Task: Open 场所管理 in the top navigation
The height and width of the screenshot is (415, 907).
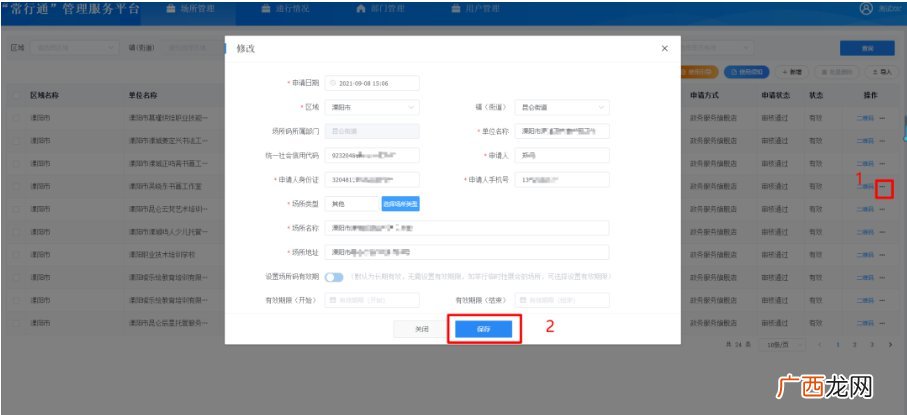Action: [x=190, y=9]
